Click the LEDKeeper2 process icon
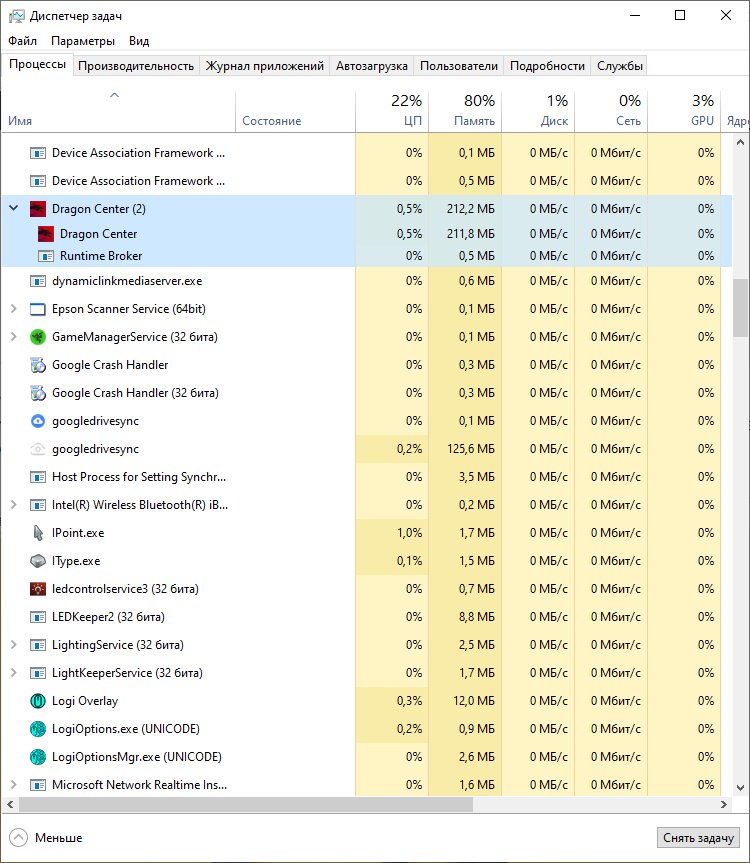The height and width of the screenshot is (863, 750). click(x=37, y=617)
